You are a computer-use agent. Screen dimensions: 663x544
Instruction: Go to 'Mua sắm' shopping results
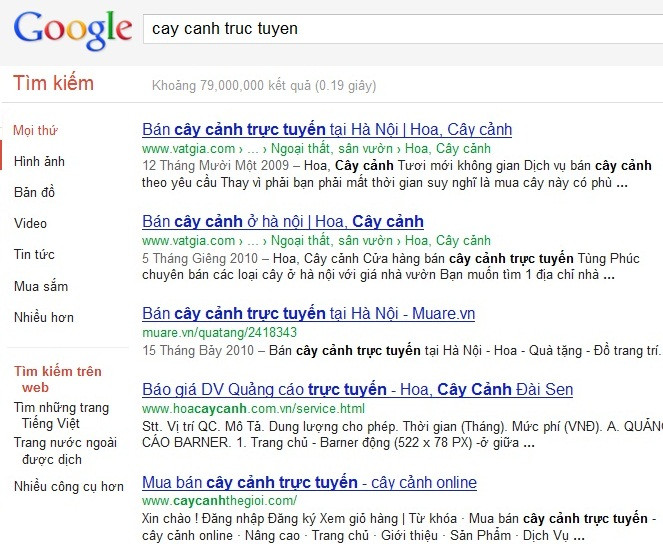(x=41, y=286)
